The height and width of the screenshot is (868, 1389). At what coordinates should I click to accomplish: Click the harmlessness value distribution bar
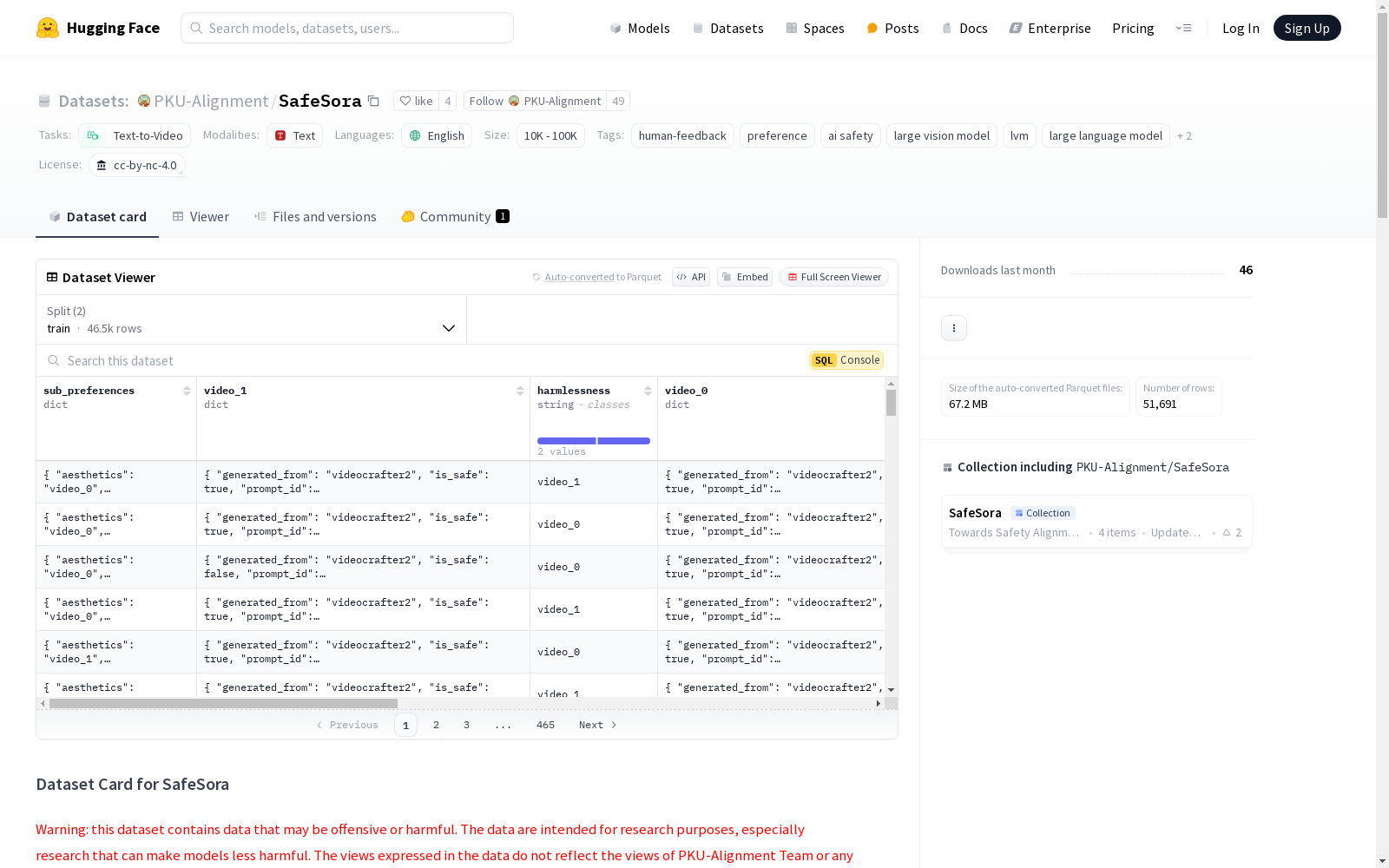[x=594, y=441]
